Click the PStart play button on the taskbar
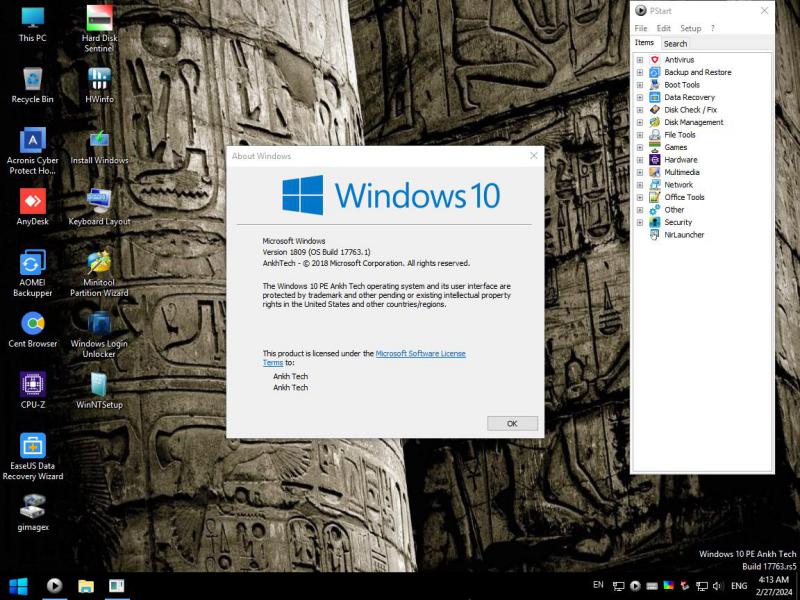 pyautogui.click(x=55, y=586)
